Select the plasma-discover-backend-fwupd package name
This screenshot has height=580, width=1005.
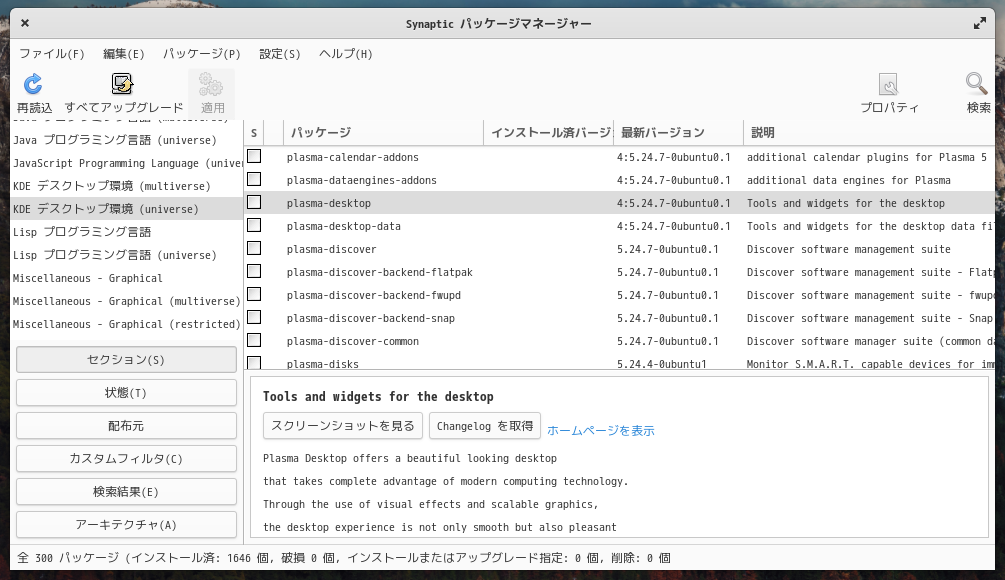click(x=374, y=295)
